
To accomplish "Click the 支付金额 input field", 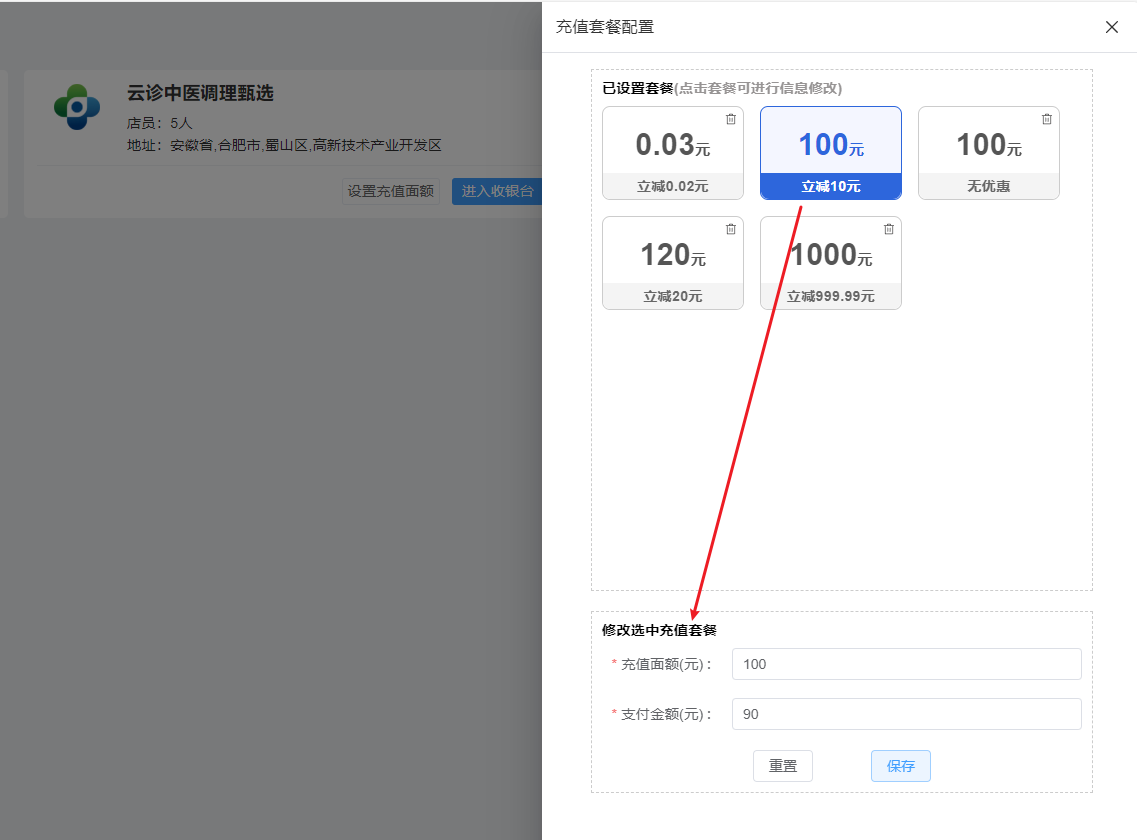I will click(x=906, y=713).
